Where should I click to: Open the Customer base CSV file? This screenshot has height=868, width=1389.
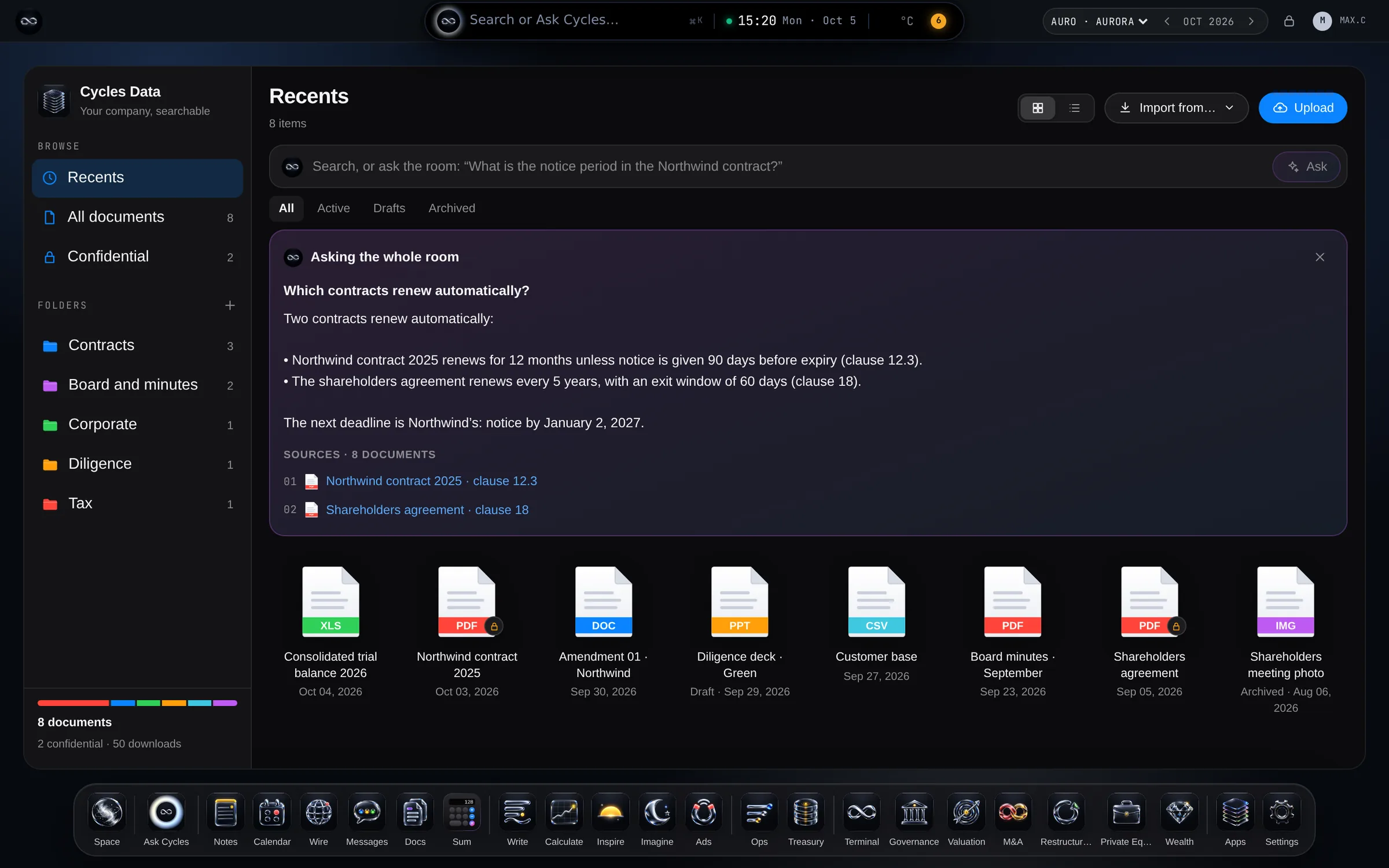[x=876, y=624]
